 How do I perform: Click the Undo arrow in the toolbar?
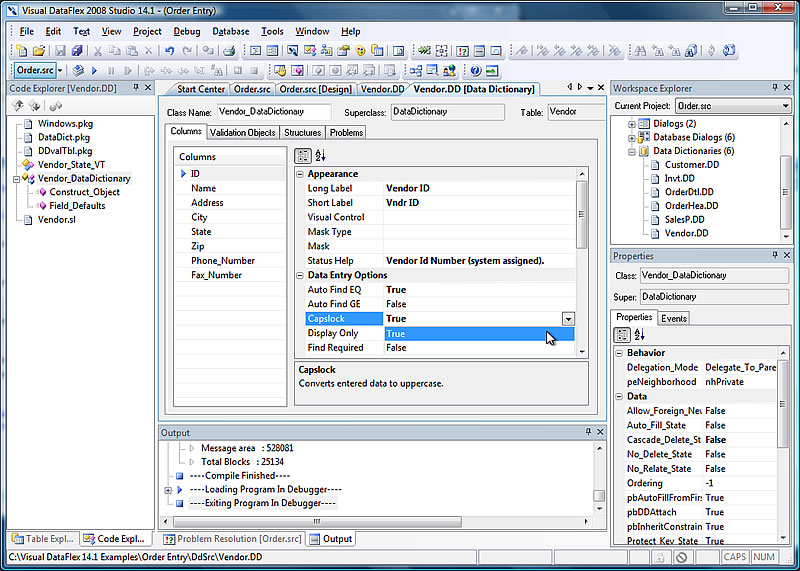pos(171,51)
